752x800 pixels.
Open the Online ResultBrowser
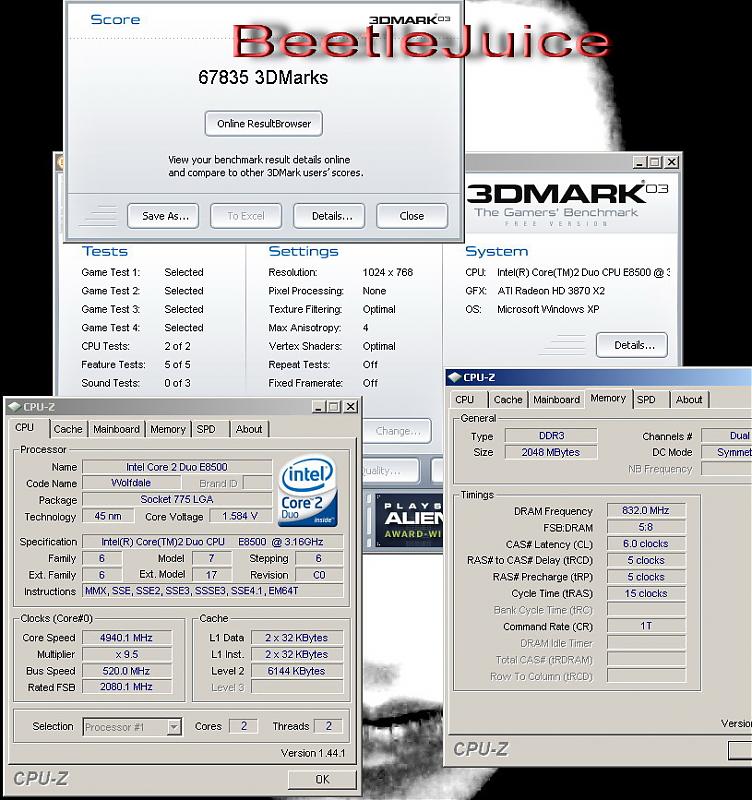[264, 123]
